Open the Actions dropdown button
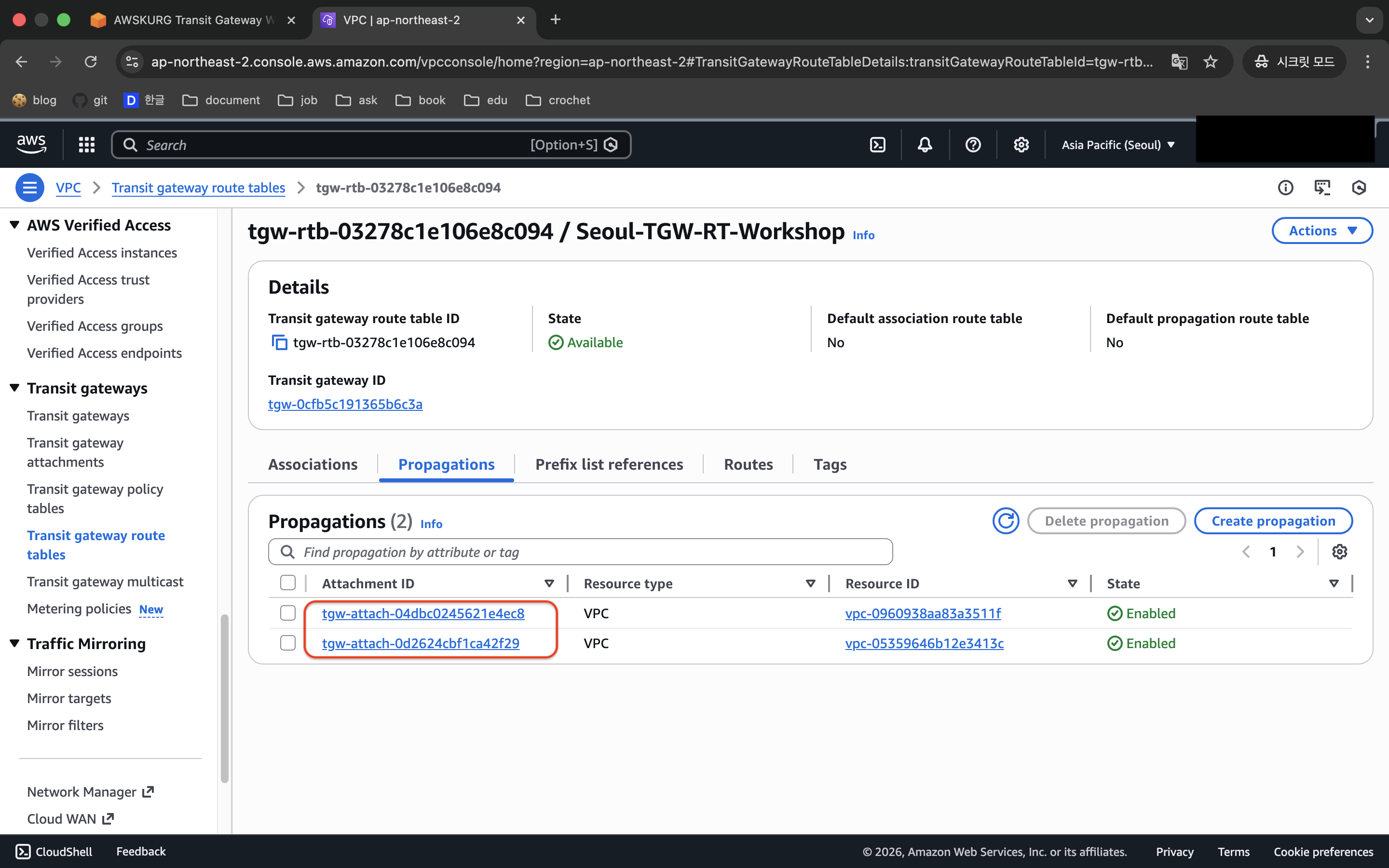The image size is (1389, 868). tap(1322, 231)
